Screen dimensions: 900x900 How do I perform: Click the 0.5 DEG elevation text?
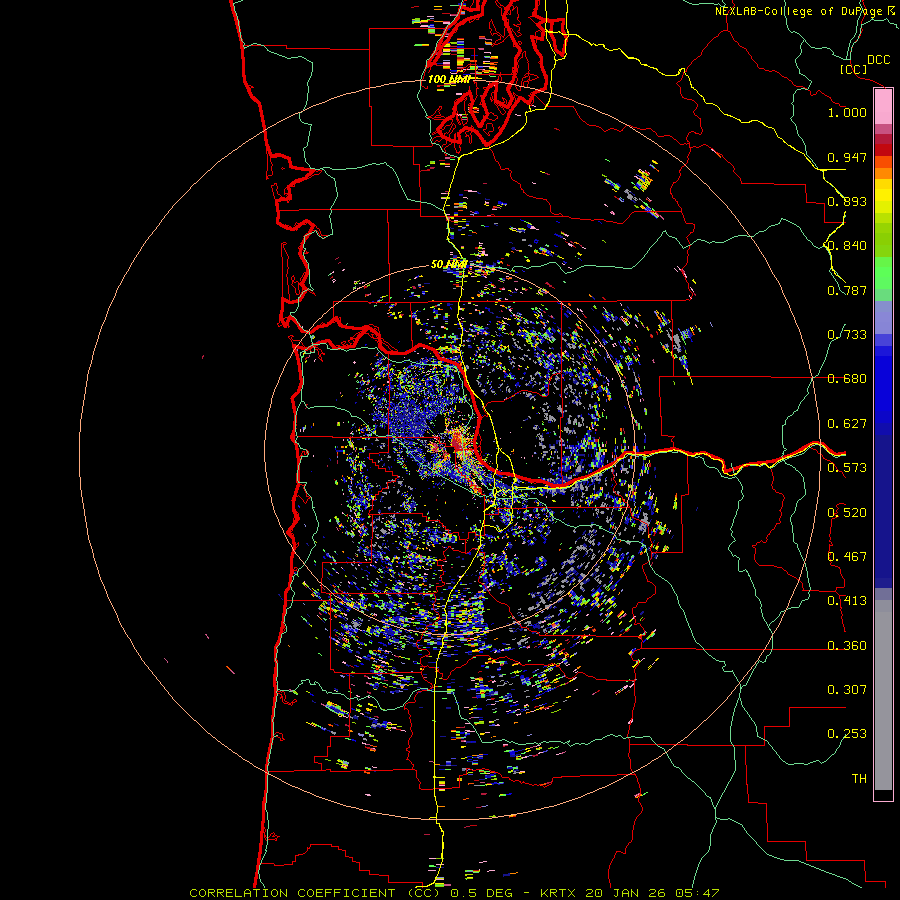(482, 893)
